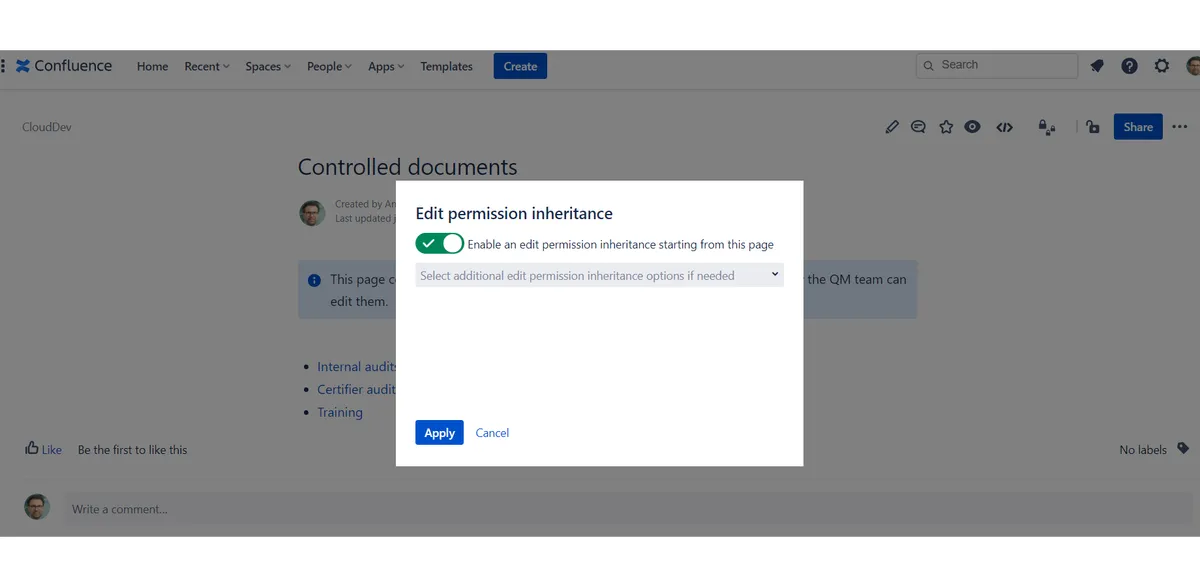The width and height of the screenshot is (1200, 587).
Task: Open the Internal audits link
Action: [x=357, y=366]
